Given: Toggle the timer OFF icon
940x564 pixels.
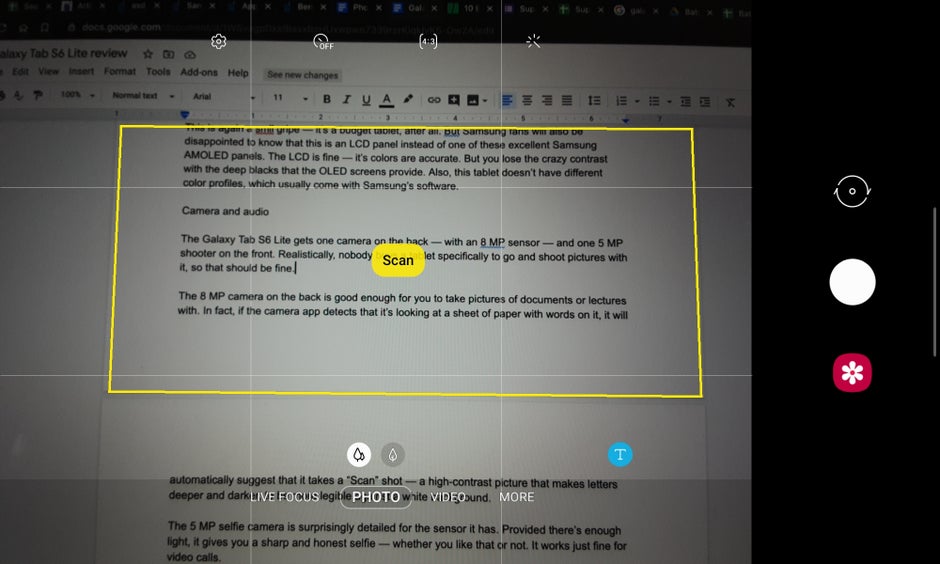Looking at the screenshot, I should click(323, 41).
